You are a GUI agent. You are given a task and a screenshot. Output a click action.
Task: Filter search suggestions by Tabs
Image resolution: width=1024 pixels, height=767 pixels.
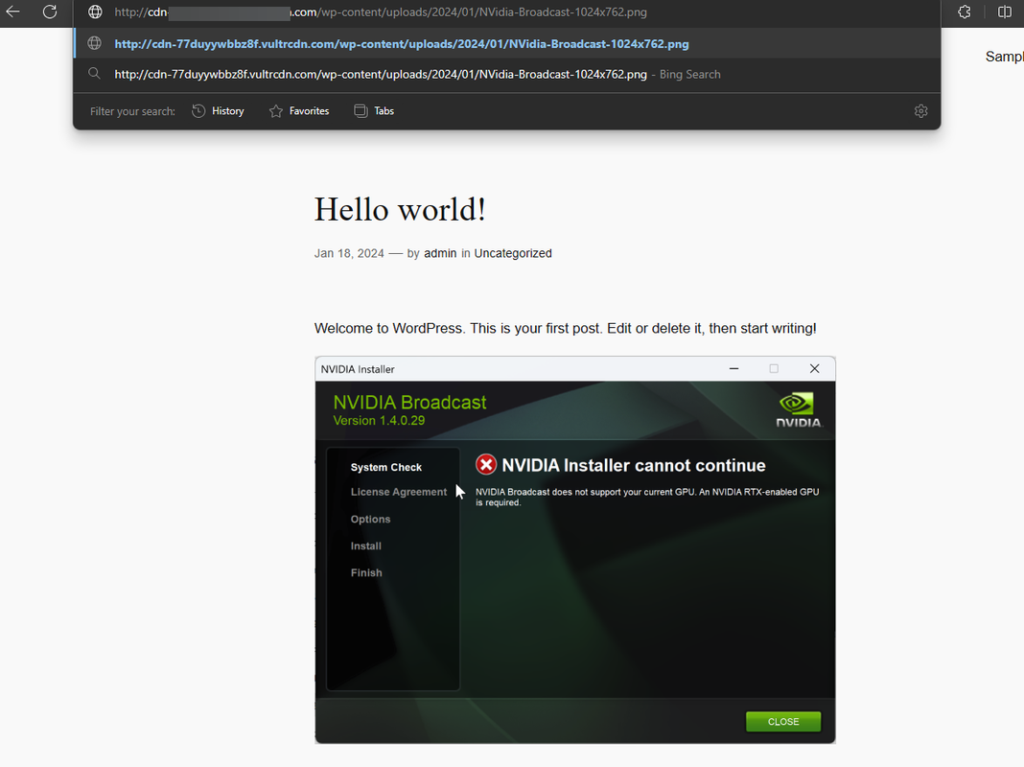point(374,111)
